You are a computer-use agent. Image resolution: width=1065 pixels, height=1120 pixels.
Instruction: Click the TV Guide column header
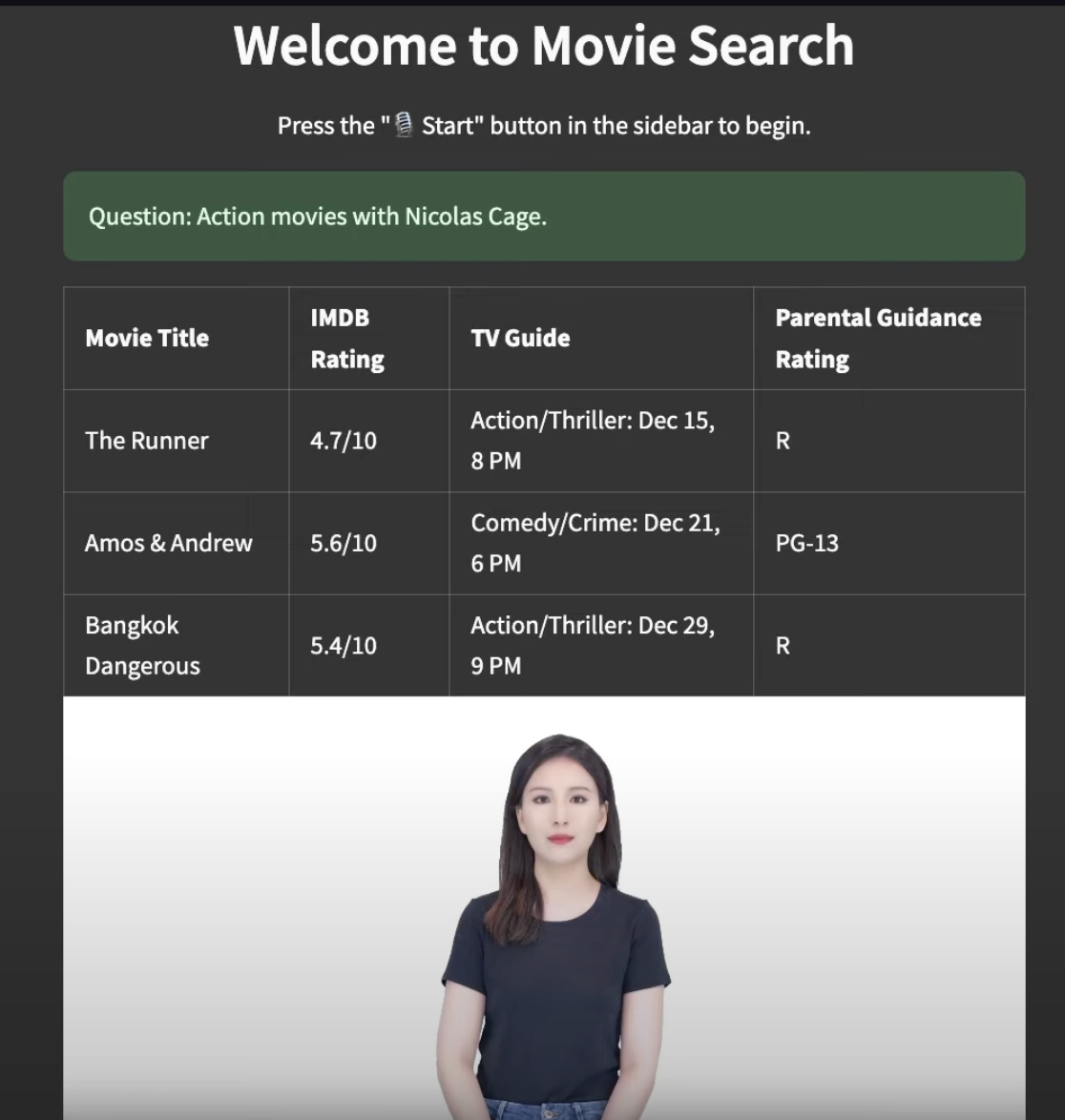pyautogui.click(x=601, y=338)
